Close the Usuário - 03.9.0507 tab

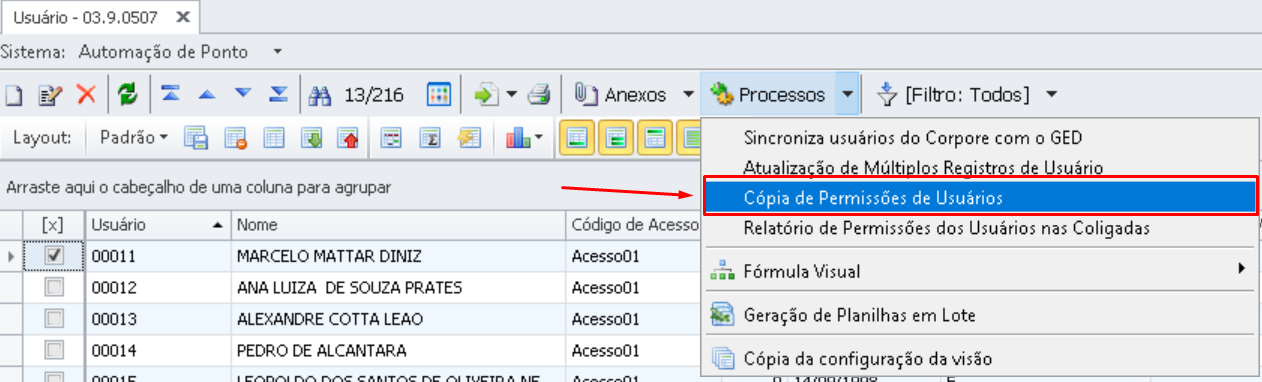click(181, 17)
